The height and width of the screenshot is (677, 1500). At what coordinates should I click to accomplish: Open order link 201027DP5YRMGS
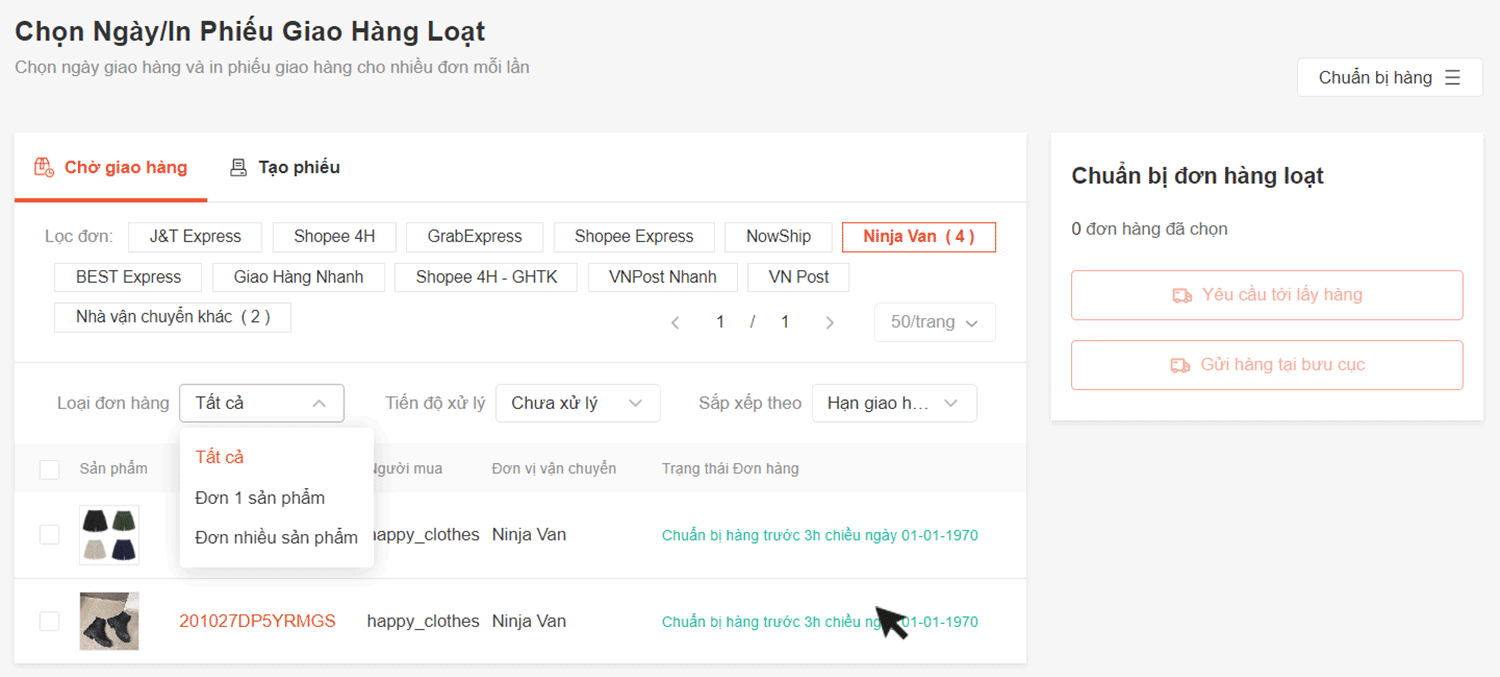(257, 621)
